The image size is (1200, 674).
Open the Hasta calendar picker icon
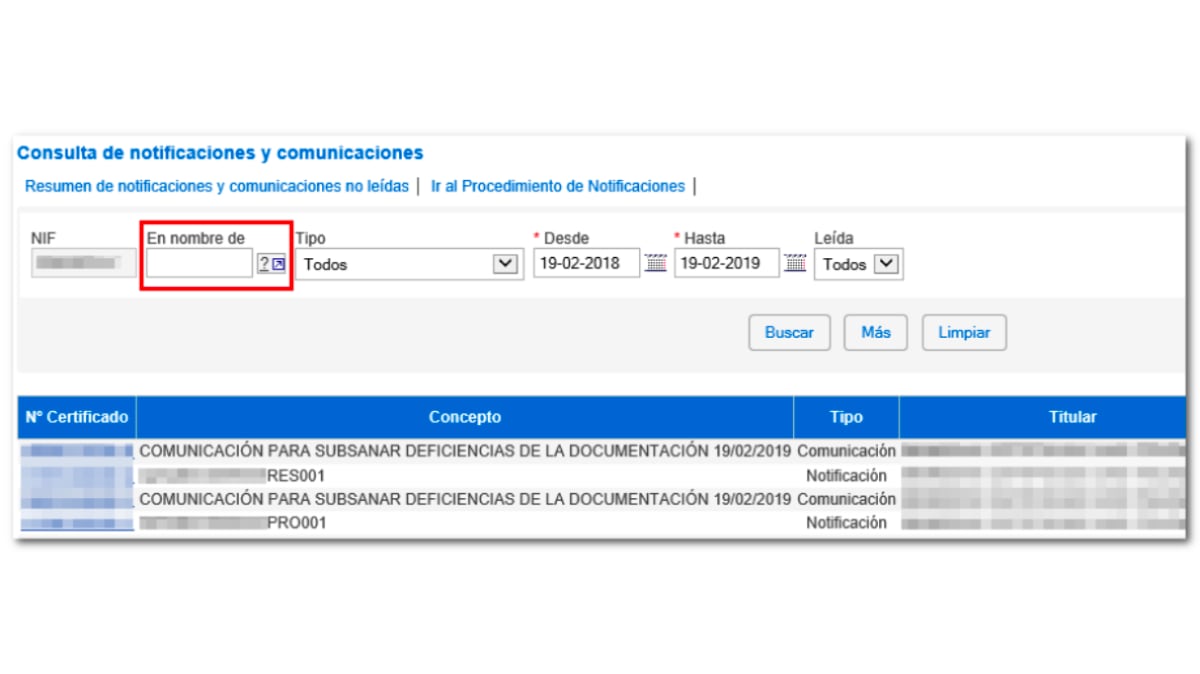[x=795, y=264]
